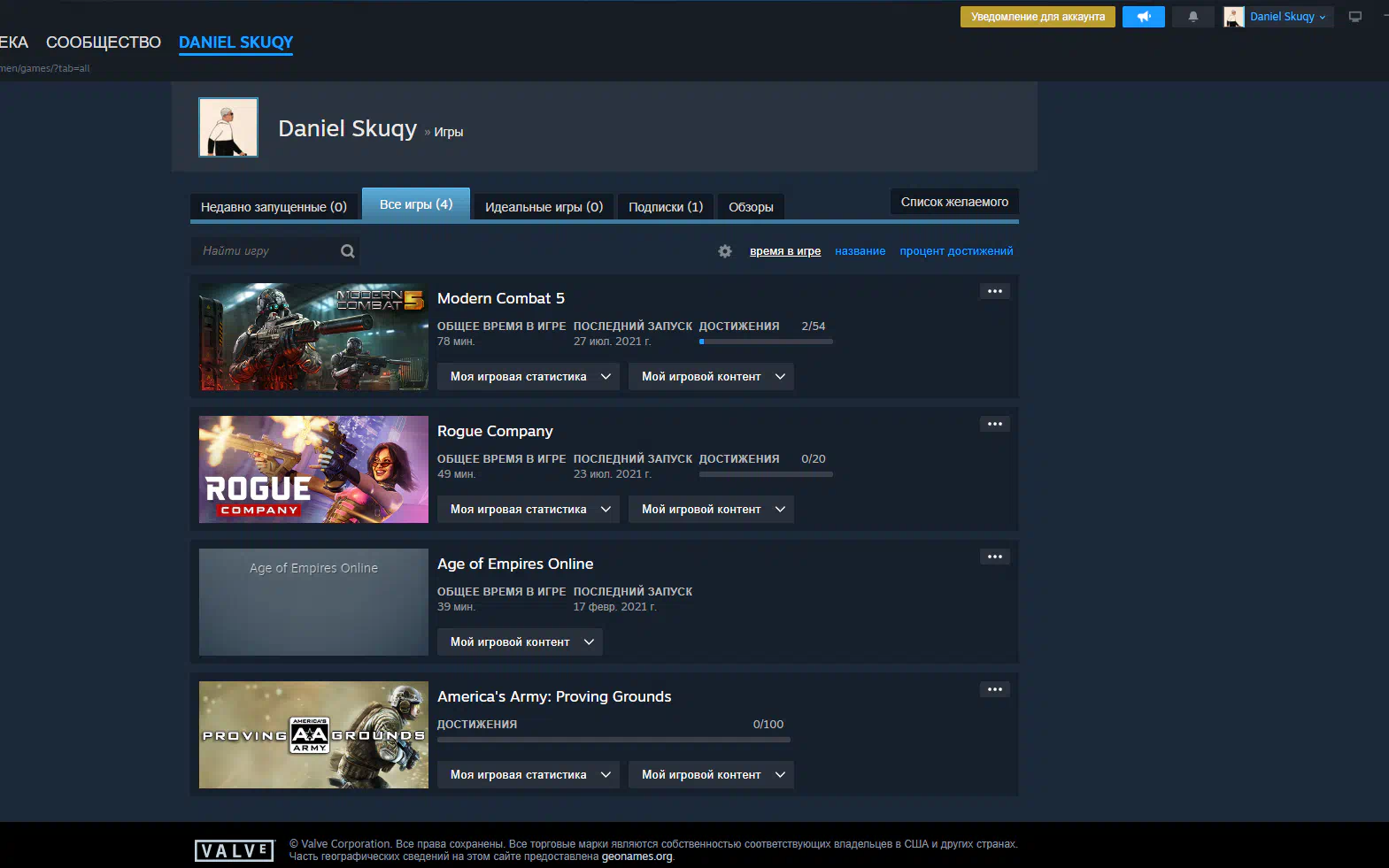Click the search magnifier icon
The width and height of the screenshot is (1389, 868).
coord(348,251)
